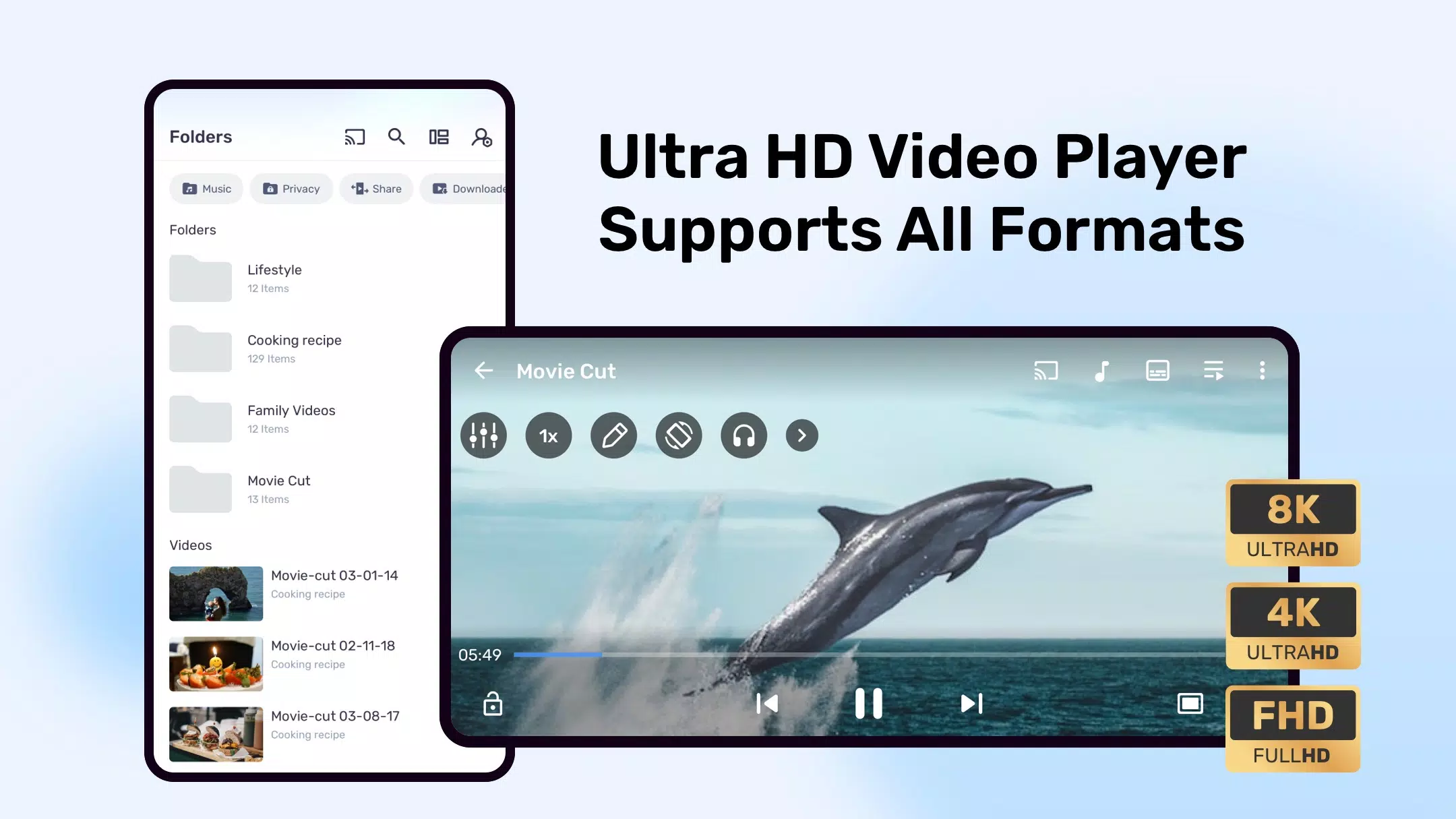Toggle the picture-in-picture mode icon
1456x819 pixels.
(1190, 703)
